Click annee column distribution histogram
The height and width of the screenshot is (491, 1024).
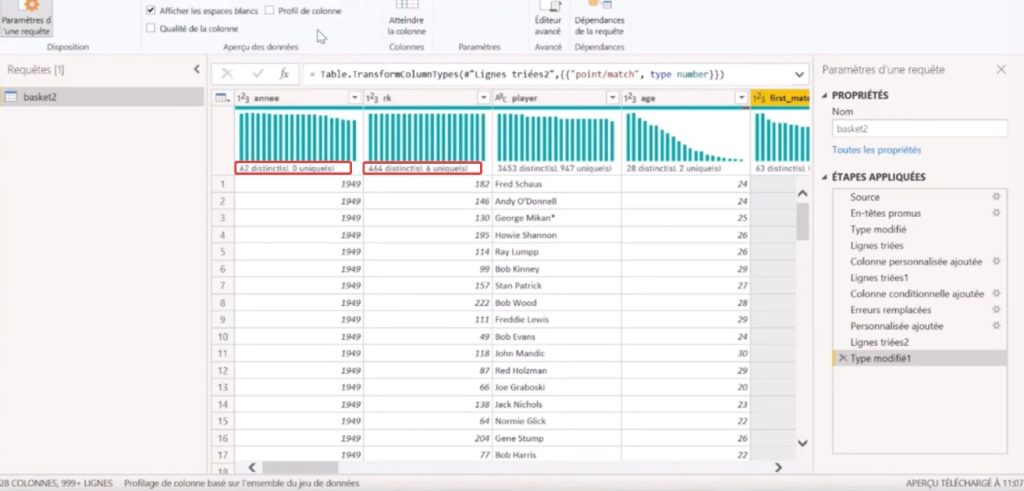click(x=298, y=136)
